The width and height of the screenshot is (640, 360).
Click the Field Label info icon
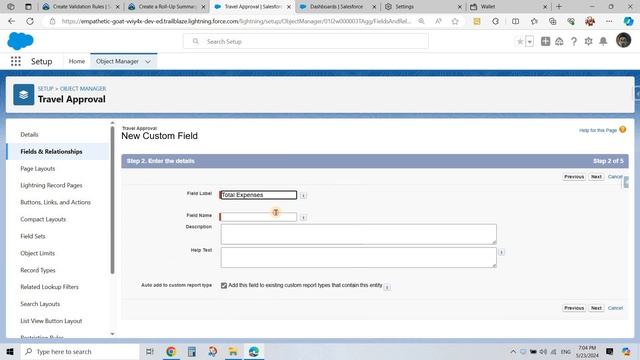(303, 196)
